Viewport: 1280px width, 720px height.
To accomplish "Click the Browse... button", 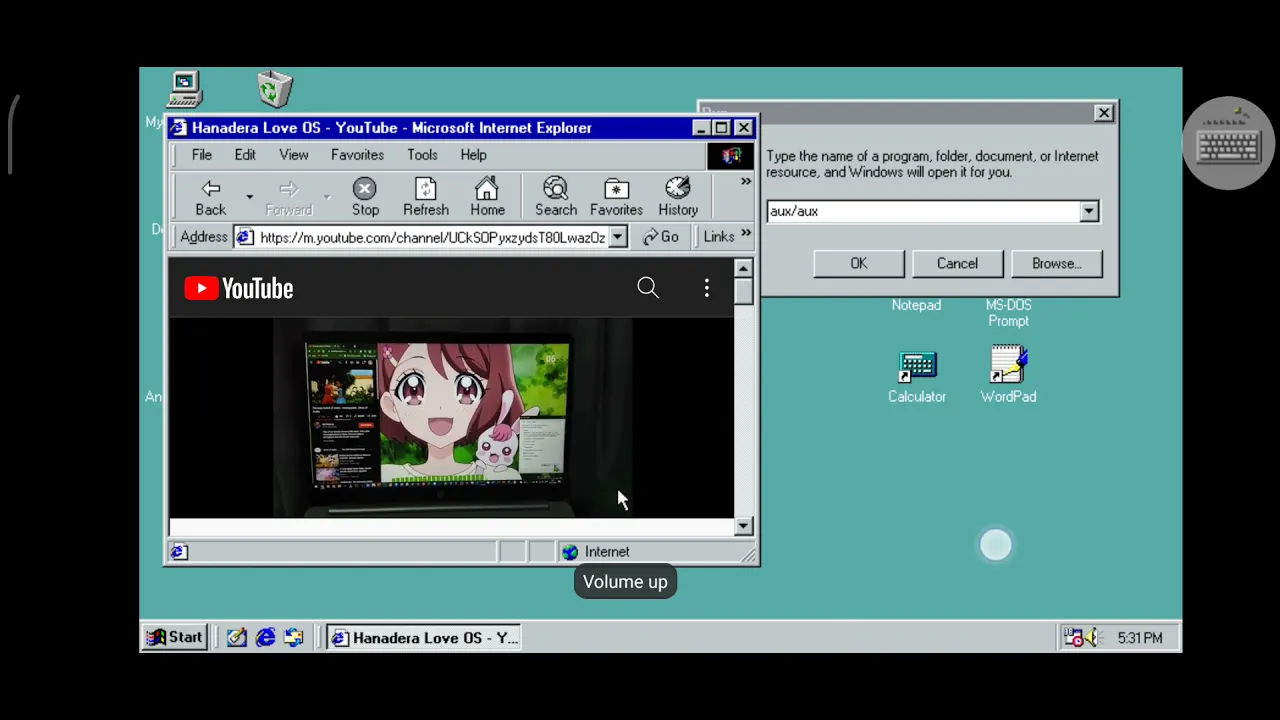I will (x=1056, y=263).
